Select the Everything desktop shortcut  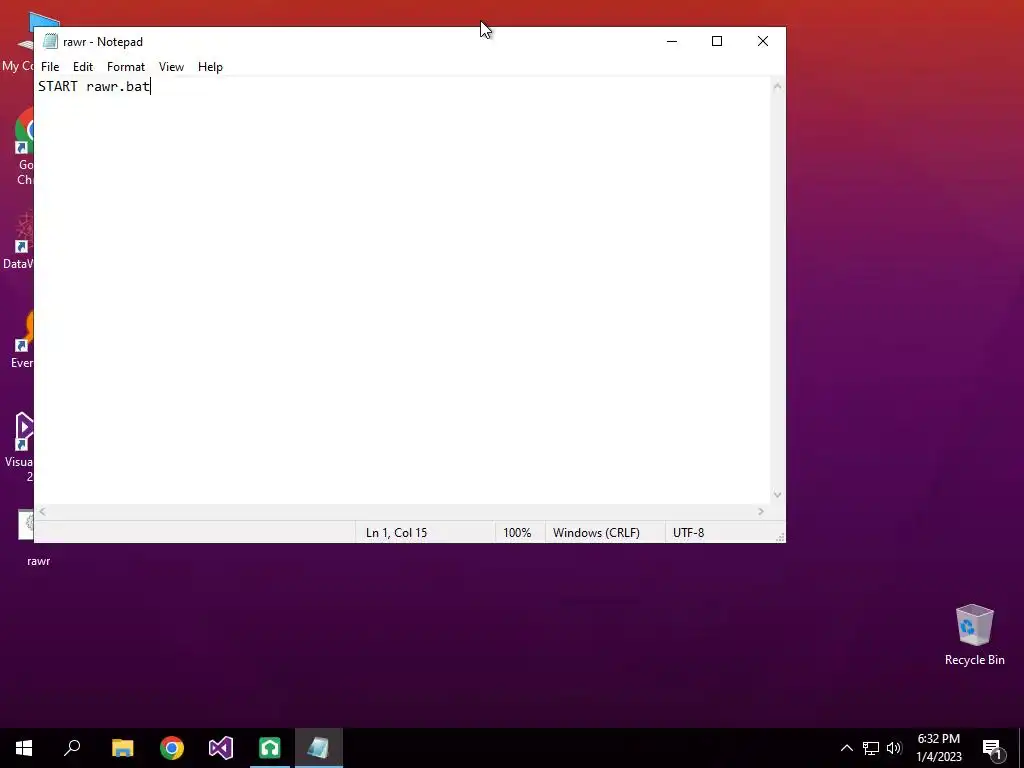click(23, 342)
